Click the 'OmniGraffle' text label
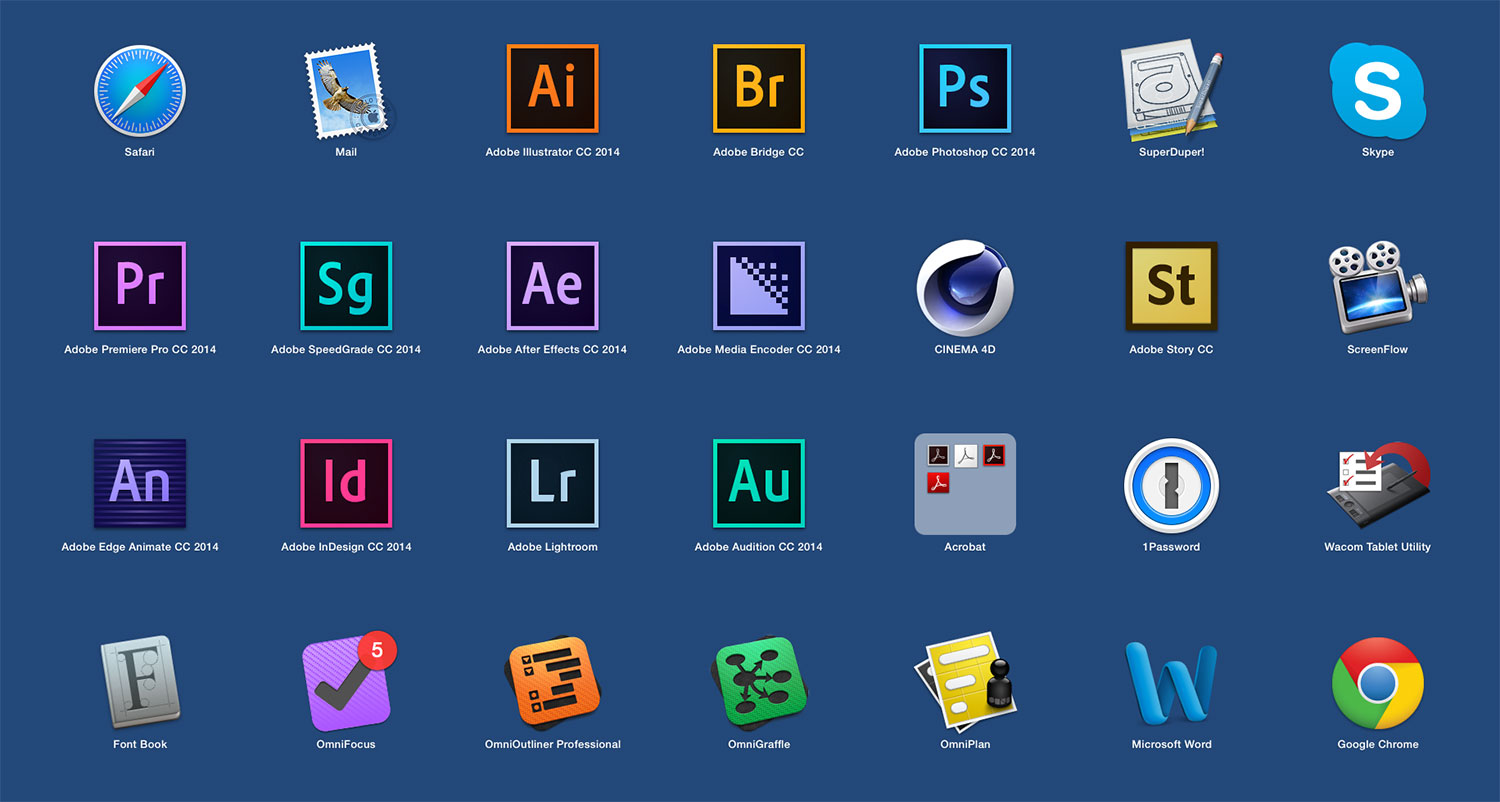The height and width of the screenshot is (802, 1500). click(x=758, y=744)
